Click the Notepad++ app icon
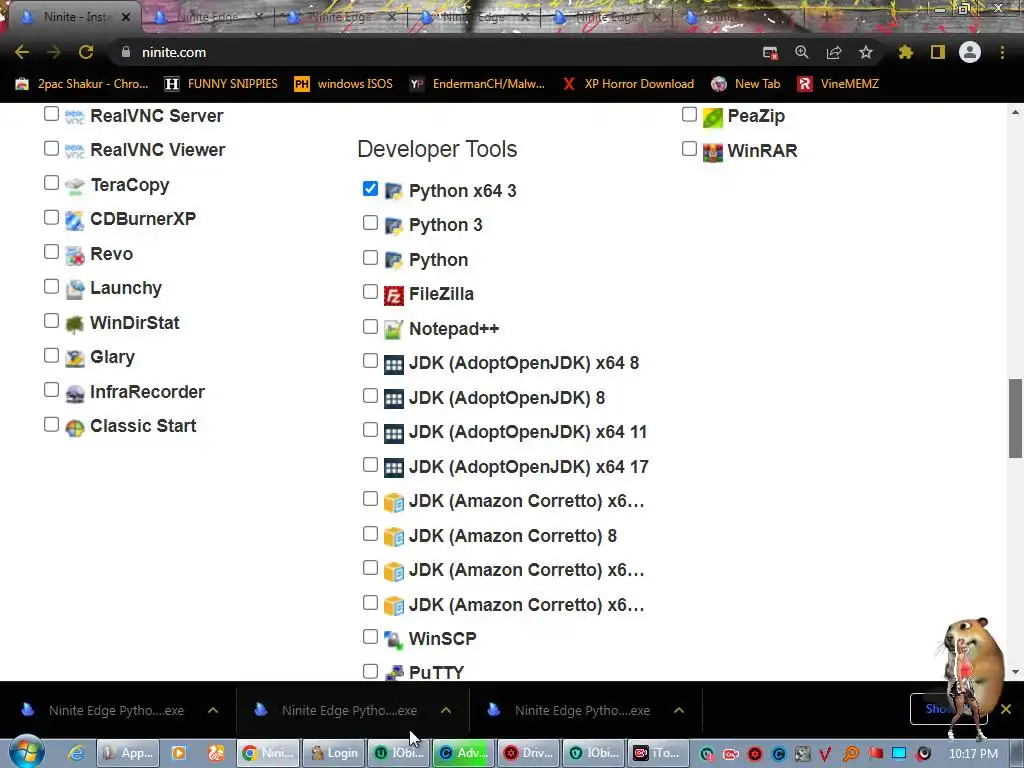The width and height of the screenshot is (1024, 768). pos(393,330)
